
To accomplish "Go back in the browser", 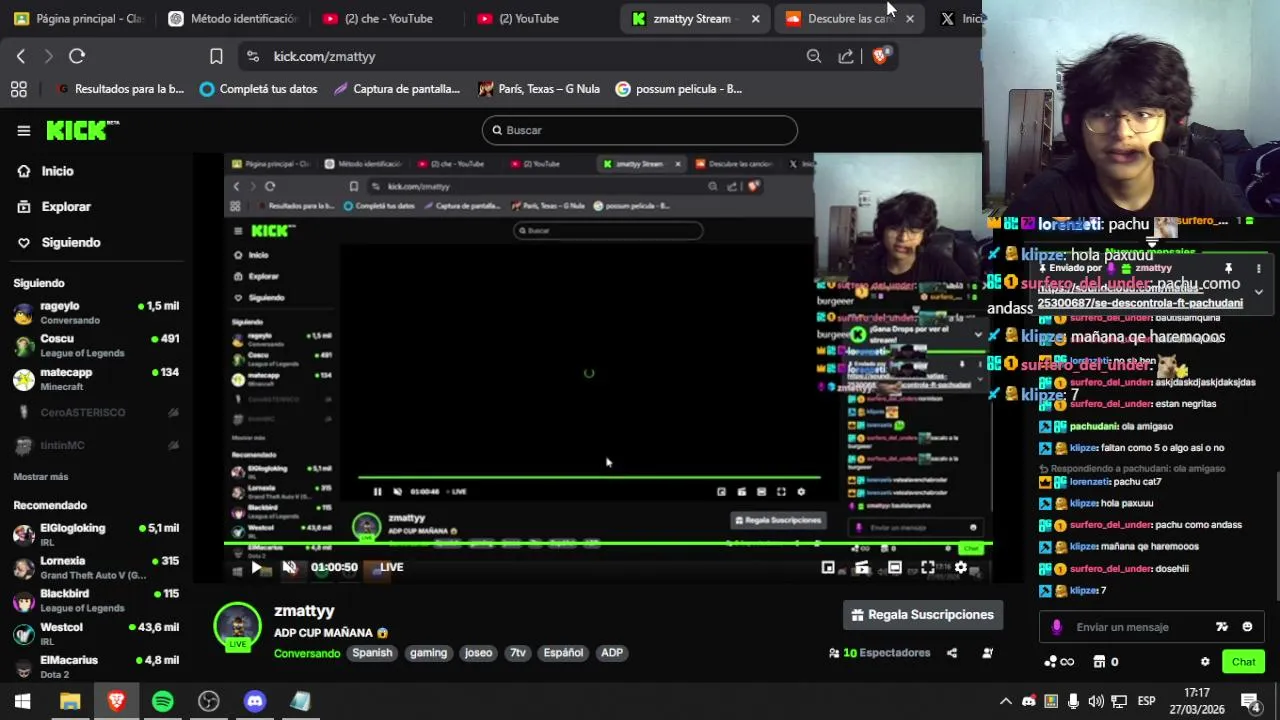I will pos(21,57).
